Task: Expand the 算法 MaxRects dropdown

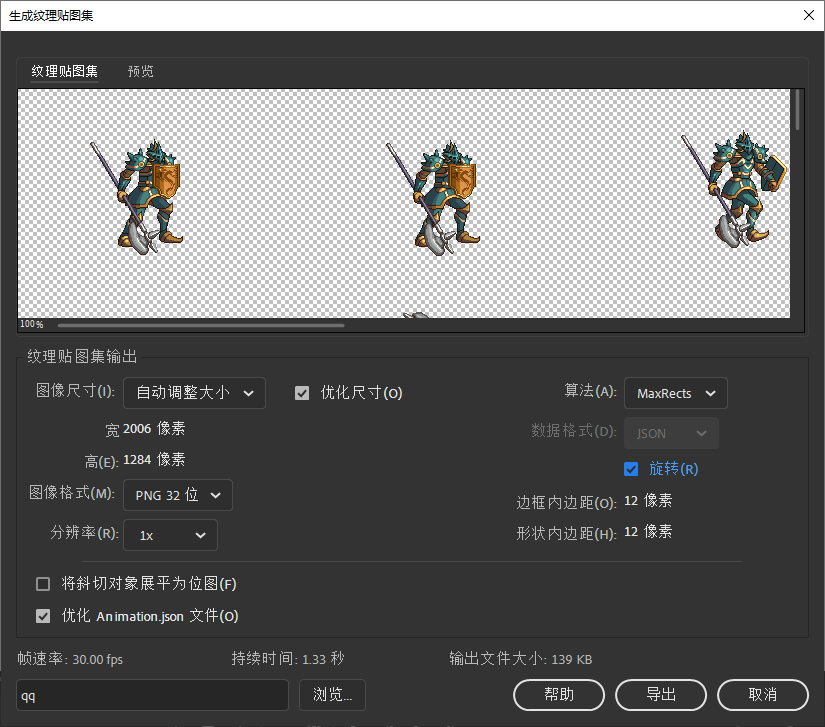Action: 675,393
